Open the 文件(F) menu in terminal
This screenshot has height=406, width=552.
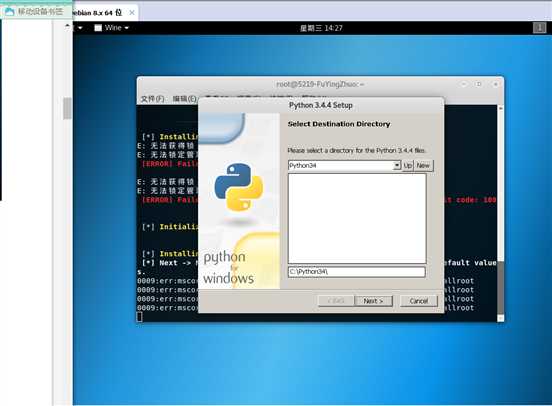(152, 99)
